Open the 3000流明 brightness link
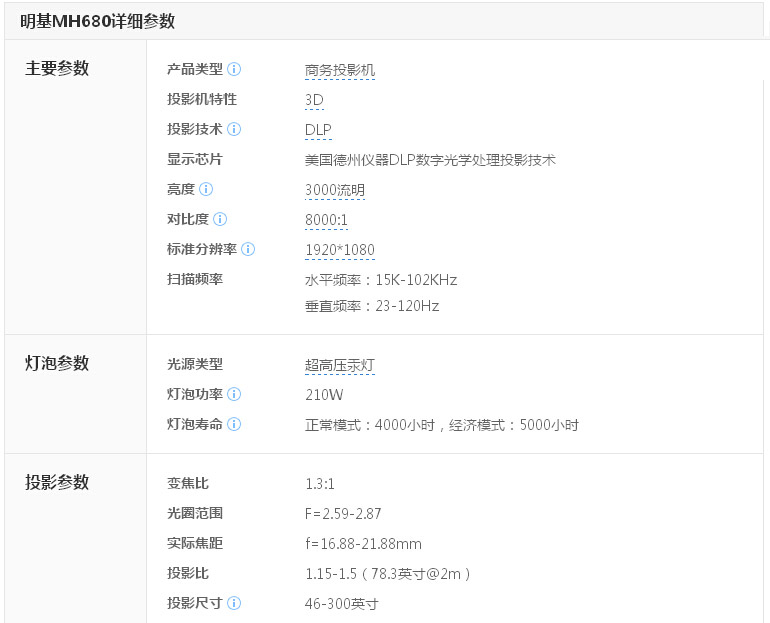Screen dimensions: 770x623 click(335, 190)
